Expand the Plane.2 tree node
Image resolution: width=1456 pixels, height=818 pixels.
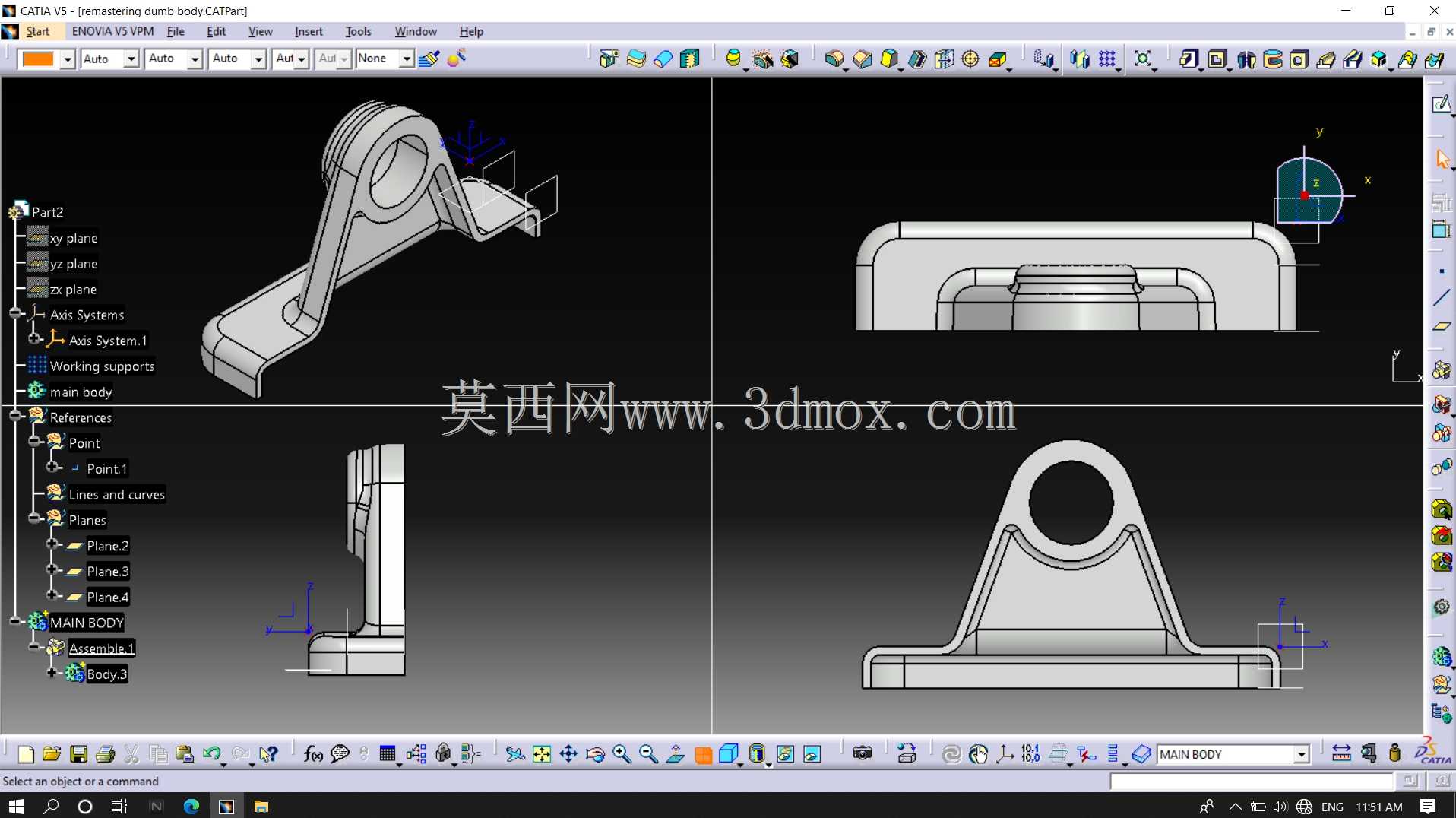point(52,544)
